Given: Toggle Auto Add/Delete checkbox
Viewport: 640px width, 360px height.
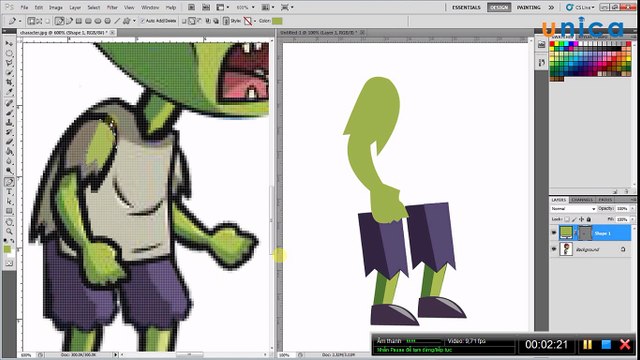Looking at the screenshot, I should pyautogui.click(x=143, y=21).
